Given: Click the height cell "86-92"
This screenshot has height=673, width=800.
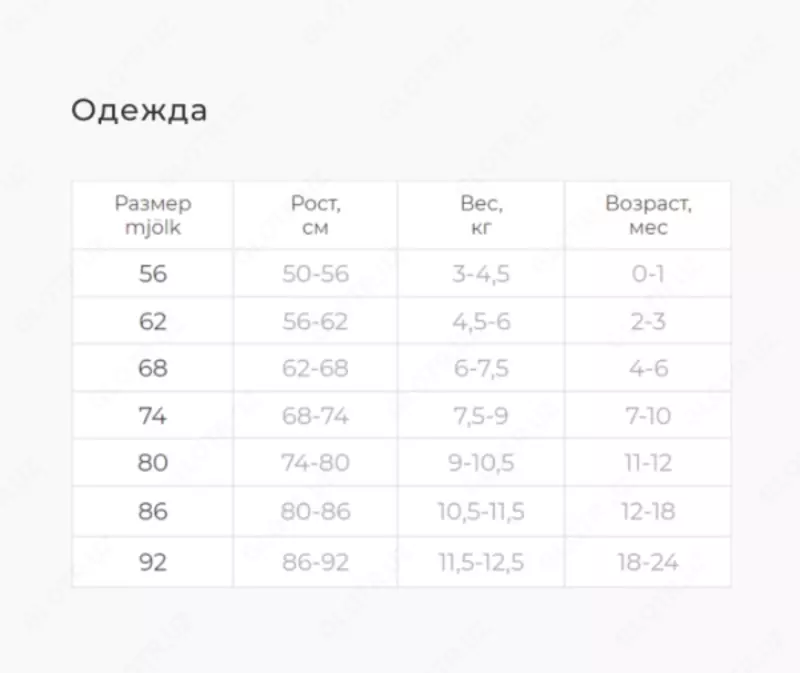Looking at the screenshot, I should (315, 562).
